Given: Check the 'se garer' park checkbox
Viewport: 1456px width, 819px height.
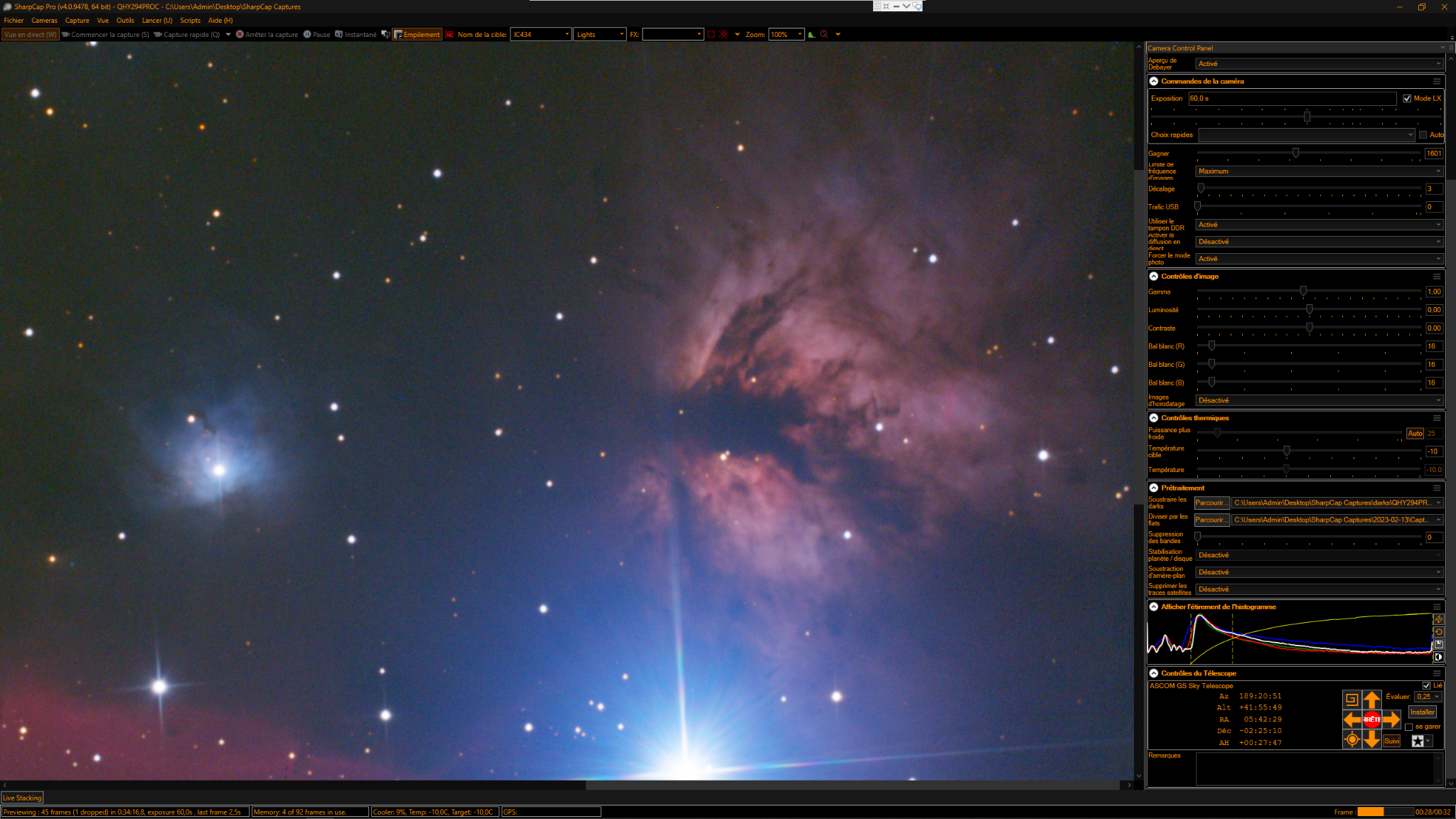Looking at the screenshot, I should coord(1409,727).
